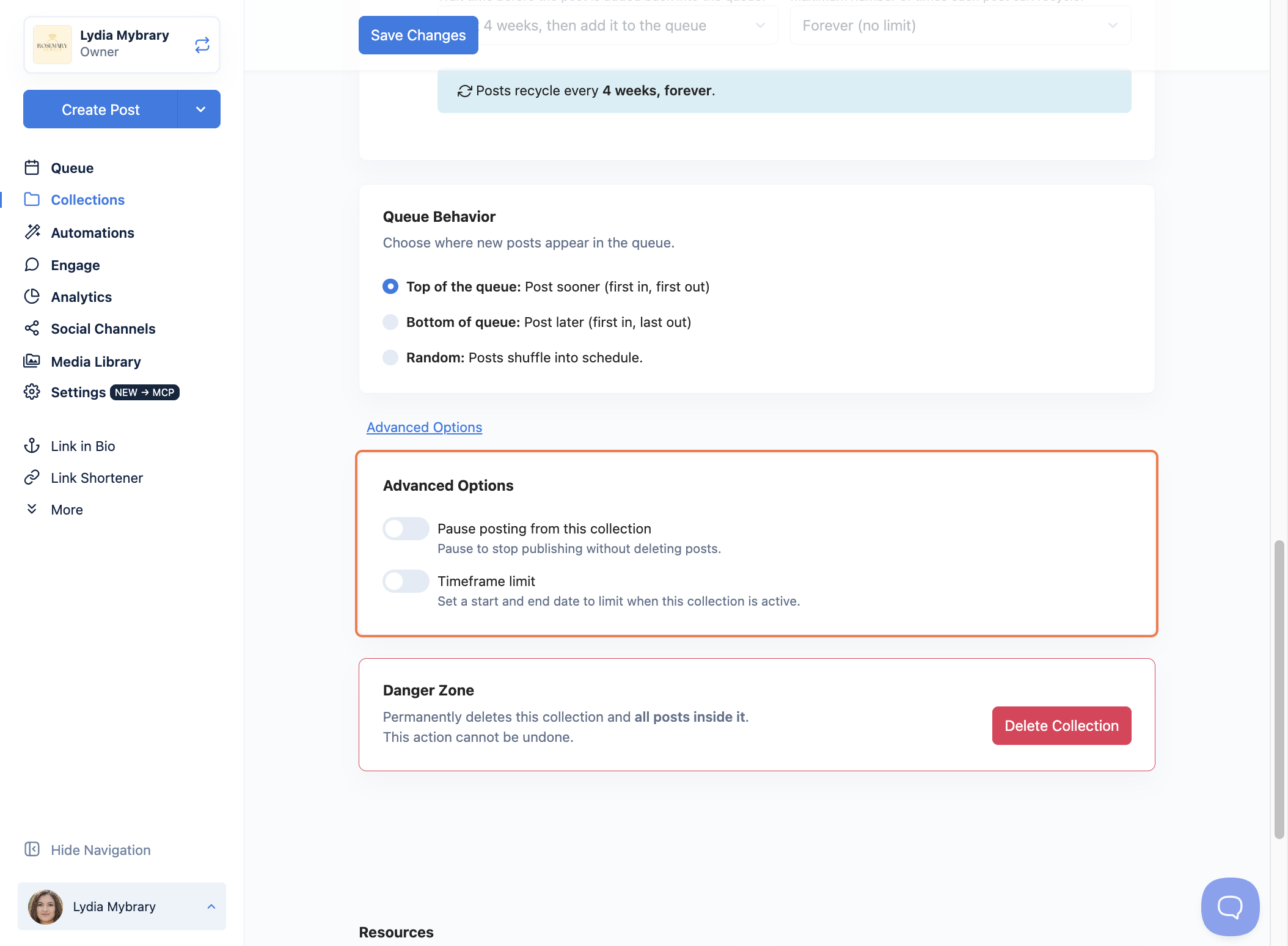1288x946 pixels.
Task: Open the Forever (no limit) dropdown
Action: click(961, 26)
